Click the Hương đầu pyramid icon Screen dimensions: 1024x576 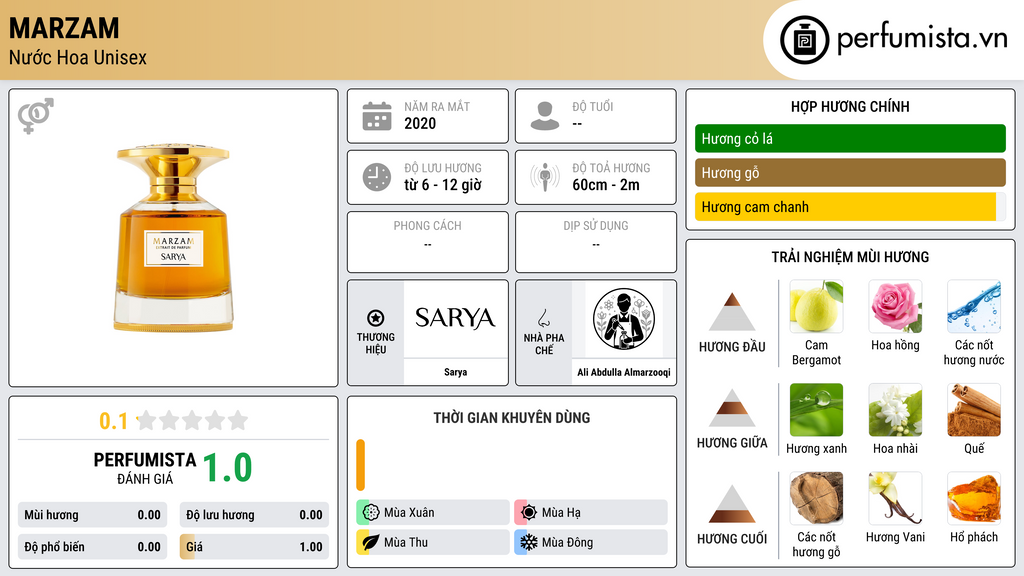coord(732,312)
